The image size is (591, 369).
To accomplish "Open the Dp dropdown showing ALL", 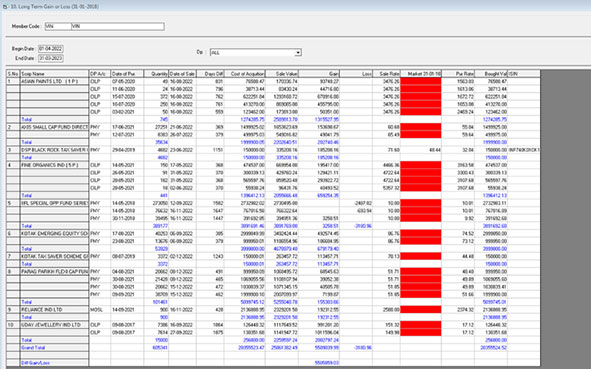I will pos(298,52).
